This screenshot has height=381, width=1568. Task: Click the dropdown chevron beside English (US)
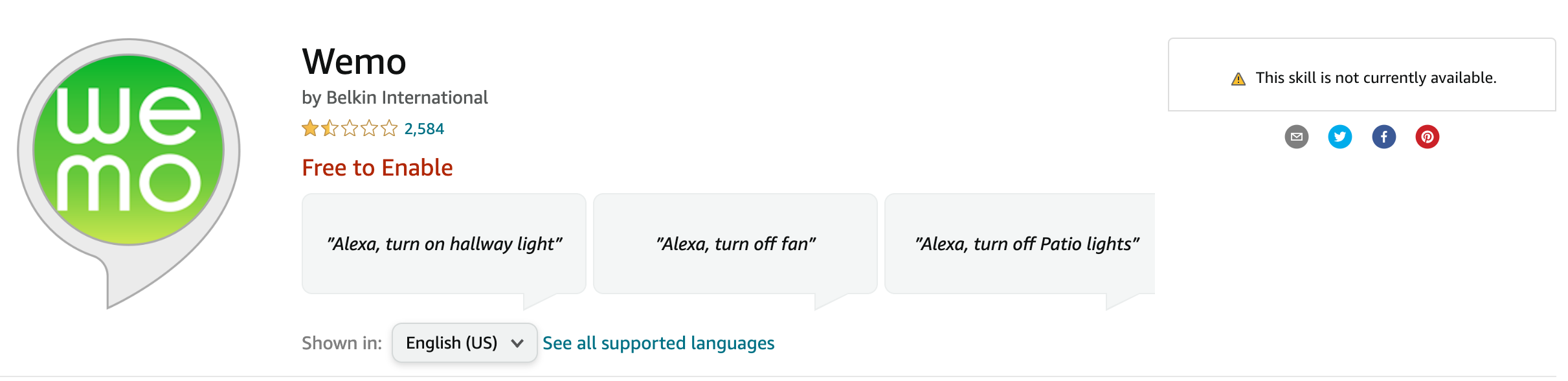click(517, 343)
